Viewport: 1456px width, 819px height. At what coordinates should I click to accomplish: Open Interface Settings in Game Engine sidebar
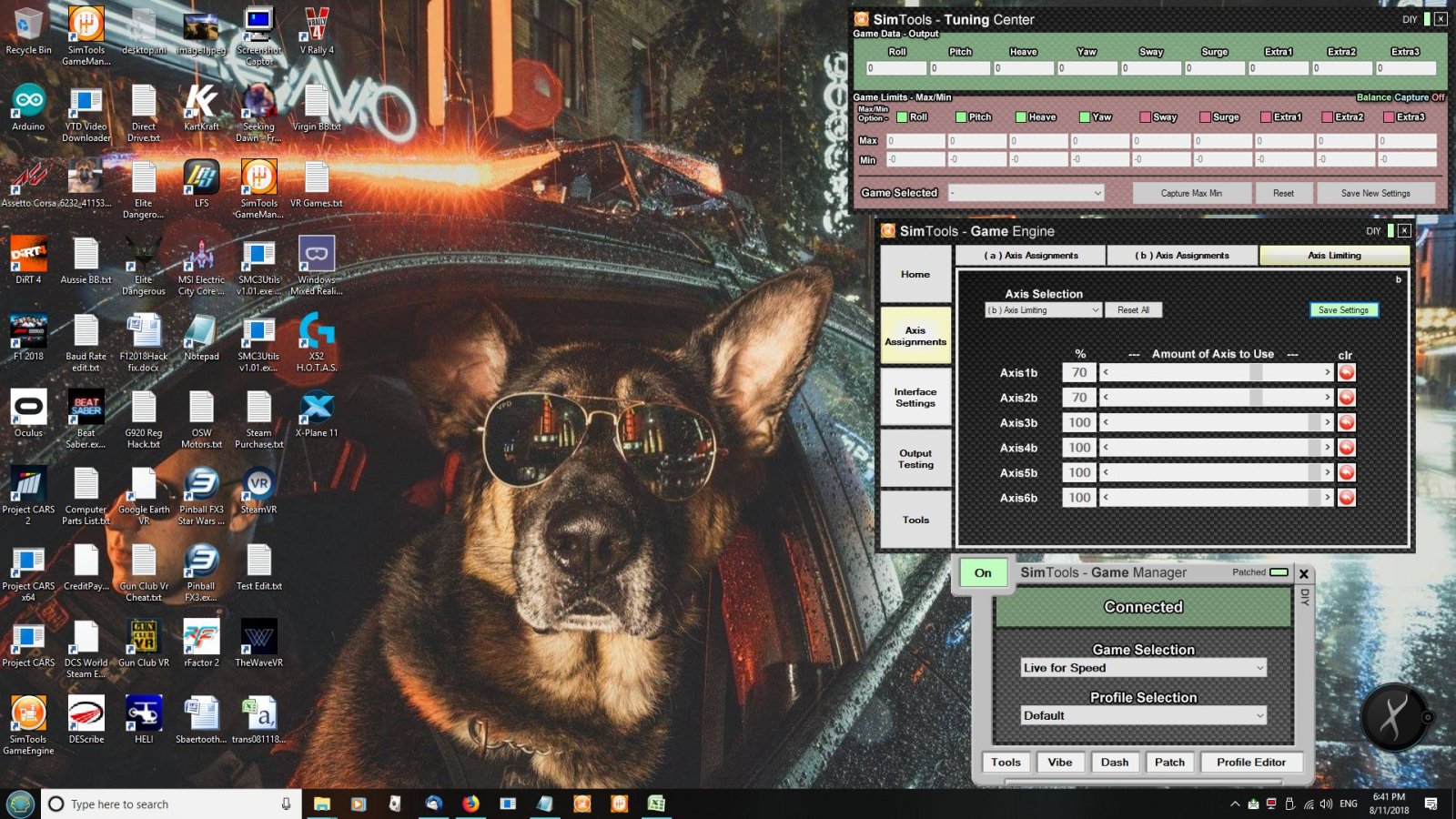(915, 397)
